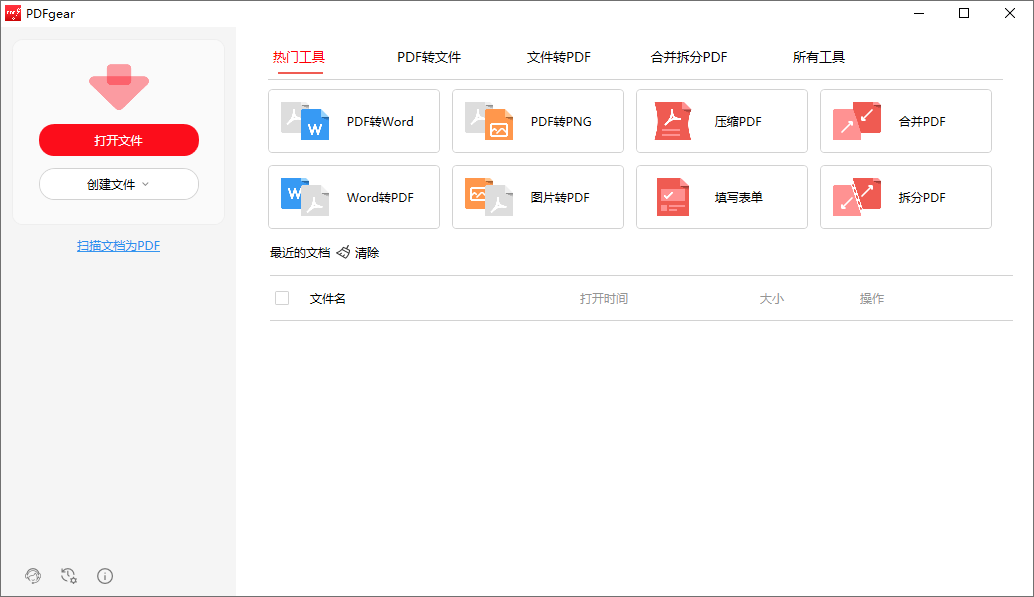The image size is (1034, 597).
Task: Check for updates via the sync-gear icon
Action: click(x=68, y=576)
